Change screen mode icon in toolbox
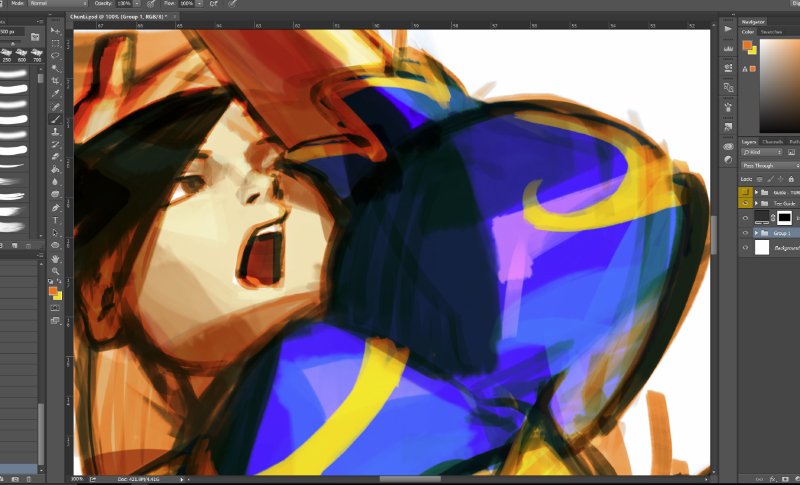 tap(55, 321)
